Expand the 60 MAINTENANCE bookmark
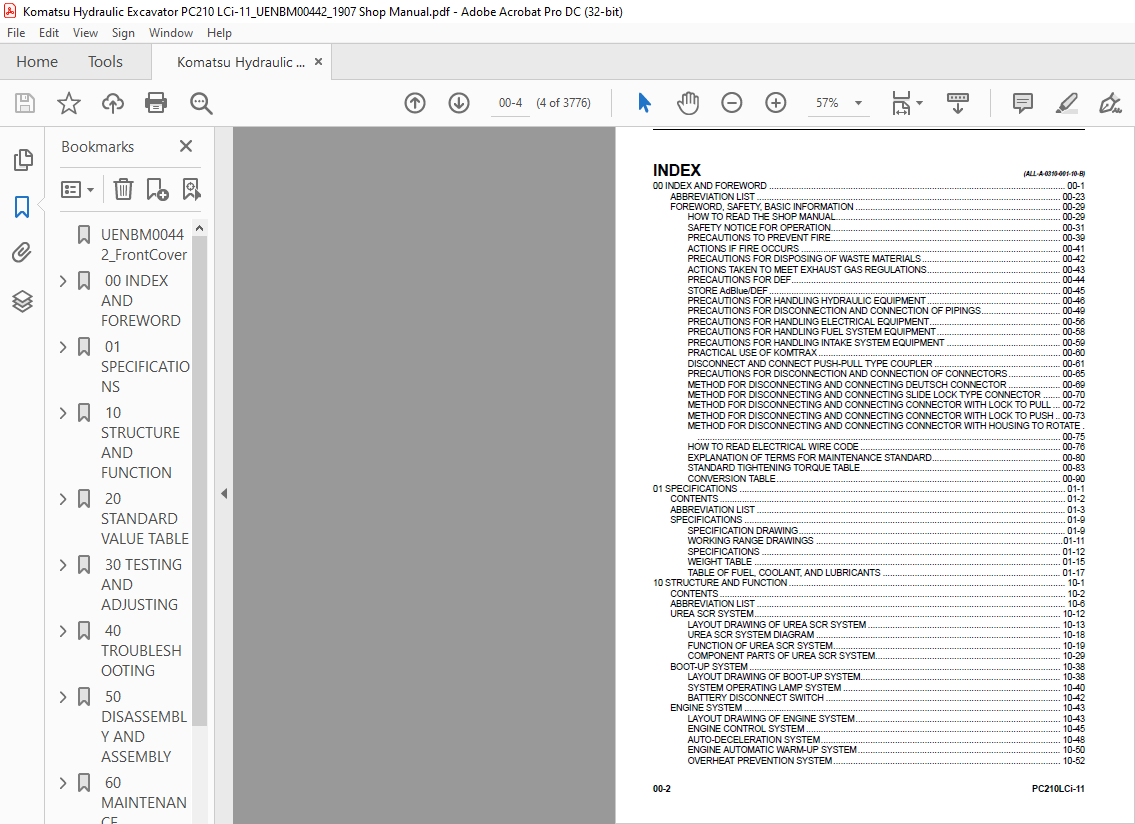The width and height of the screenshot is (1135, 824). 63,783
